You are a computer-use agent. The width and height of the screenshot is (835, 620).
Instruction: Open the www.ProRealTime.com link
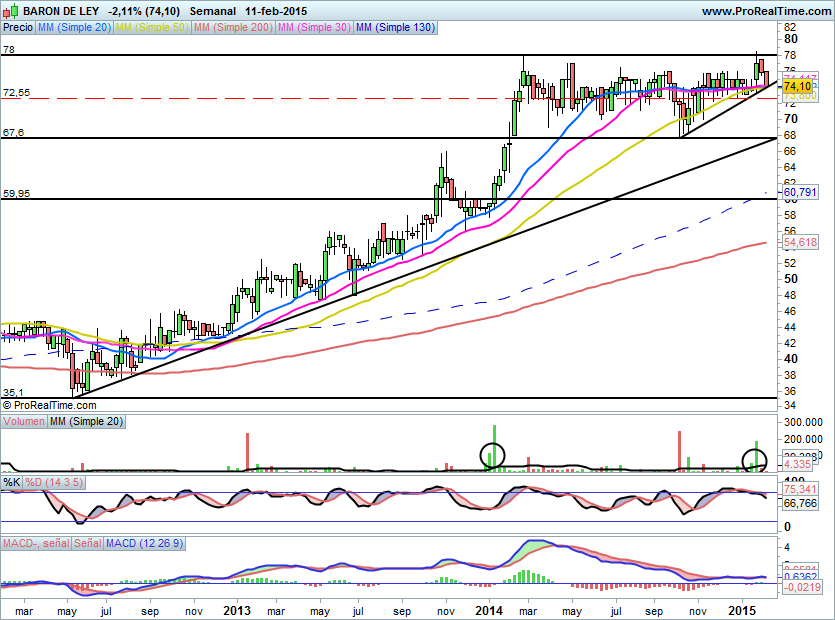click(766, 11)
